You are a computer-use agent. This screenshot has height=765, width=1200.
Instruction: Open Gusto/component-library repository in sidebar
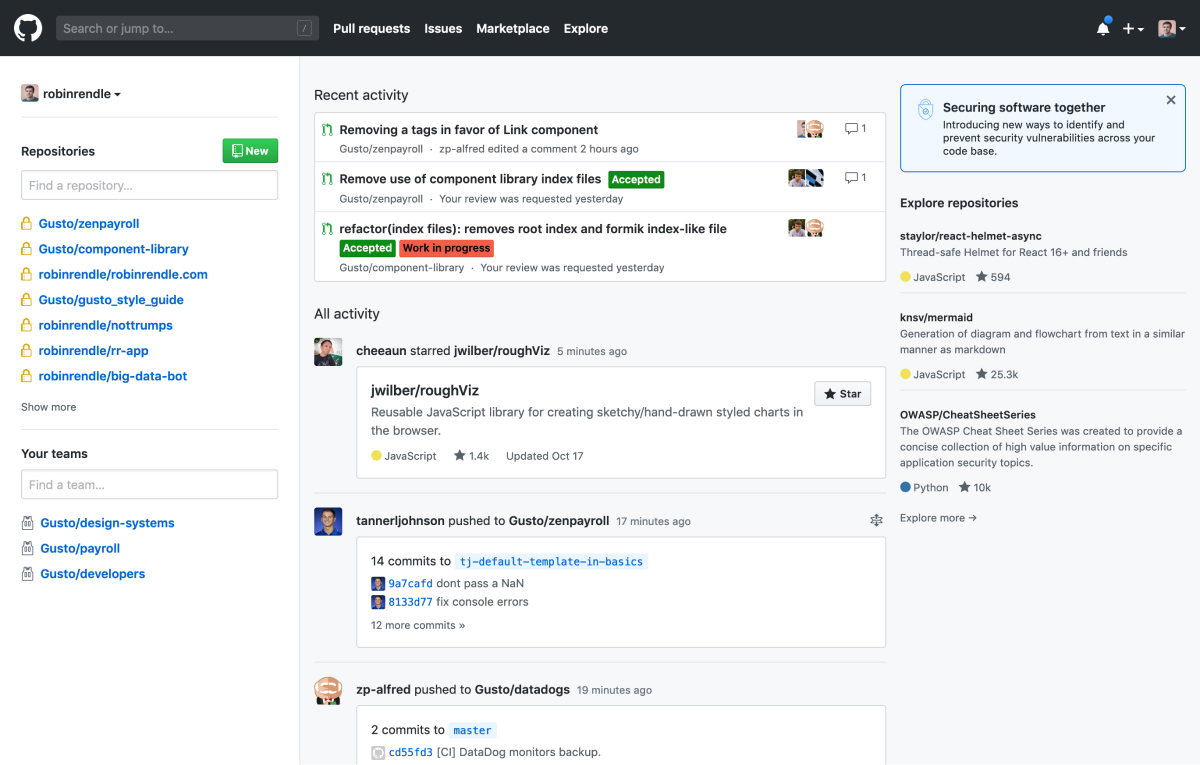click(x=114, y=249)
